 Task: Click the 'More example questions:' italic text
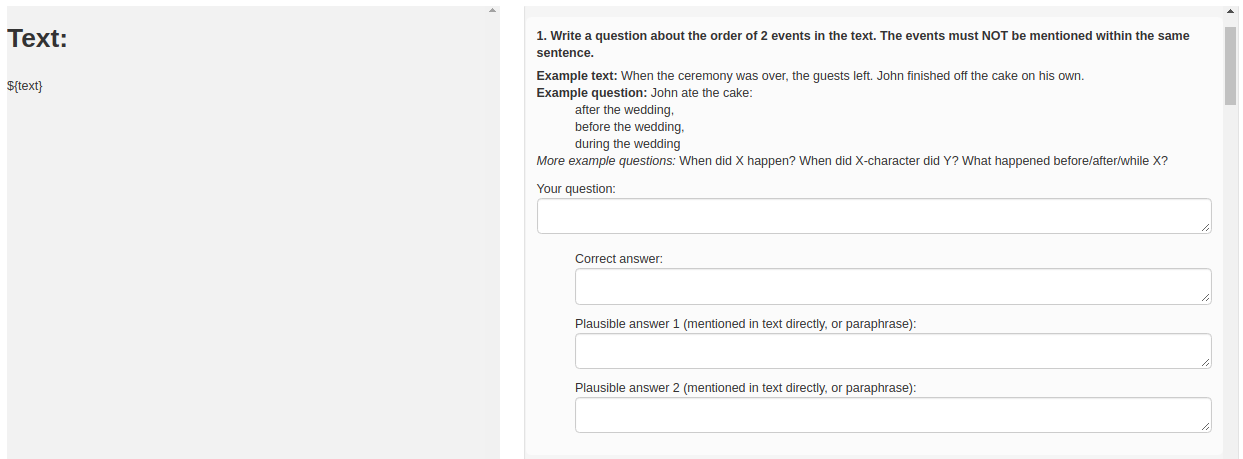606,160
